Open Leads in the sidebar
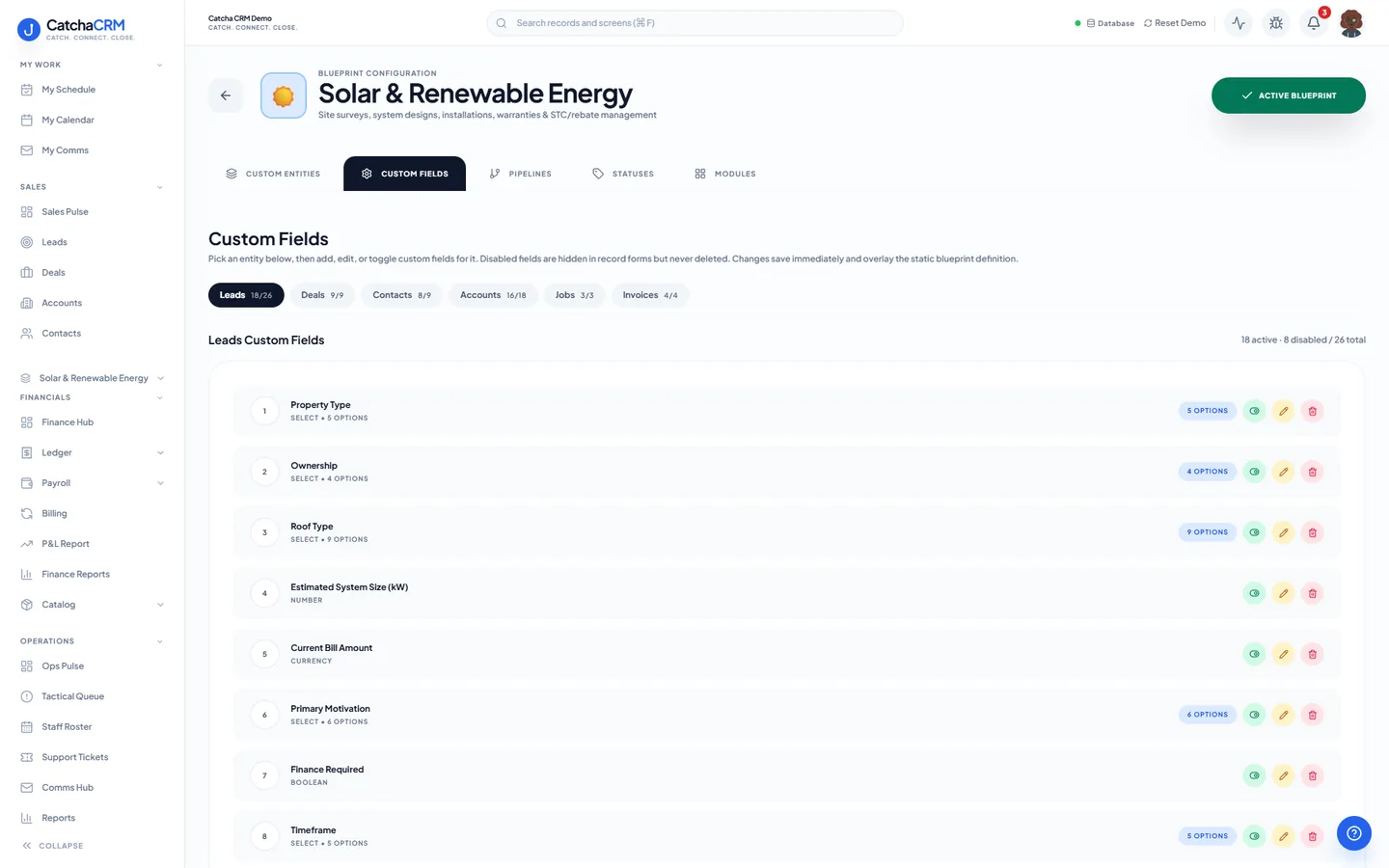Screen dimensions: 1389x868 [92, 242]
